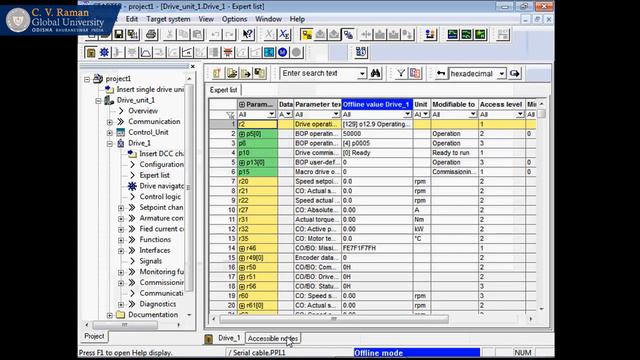The image size is (640, 360).
Task: Click the left arrow before hexadecimal box
Action: pos(440,73)
